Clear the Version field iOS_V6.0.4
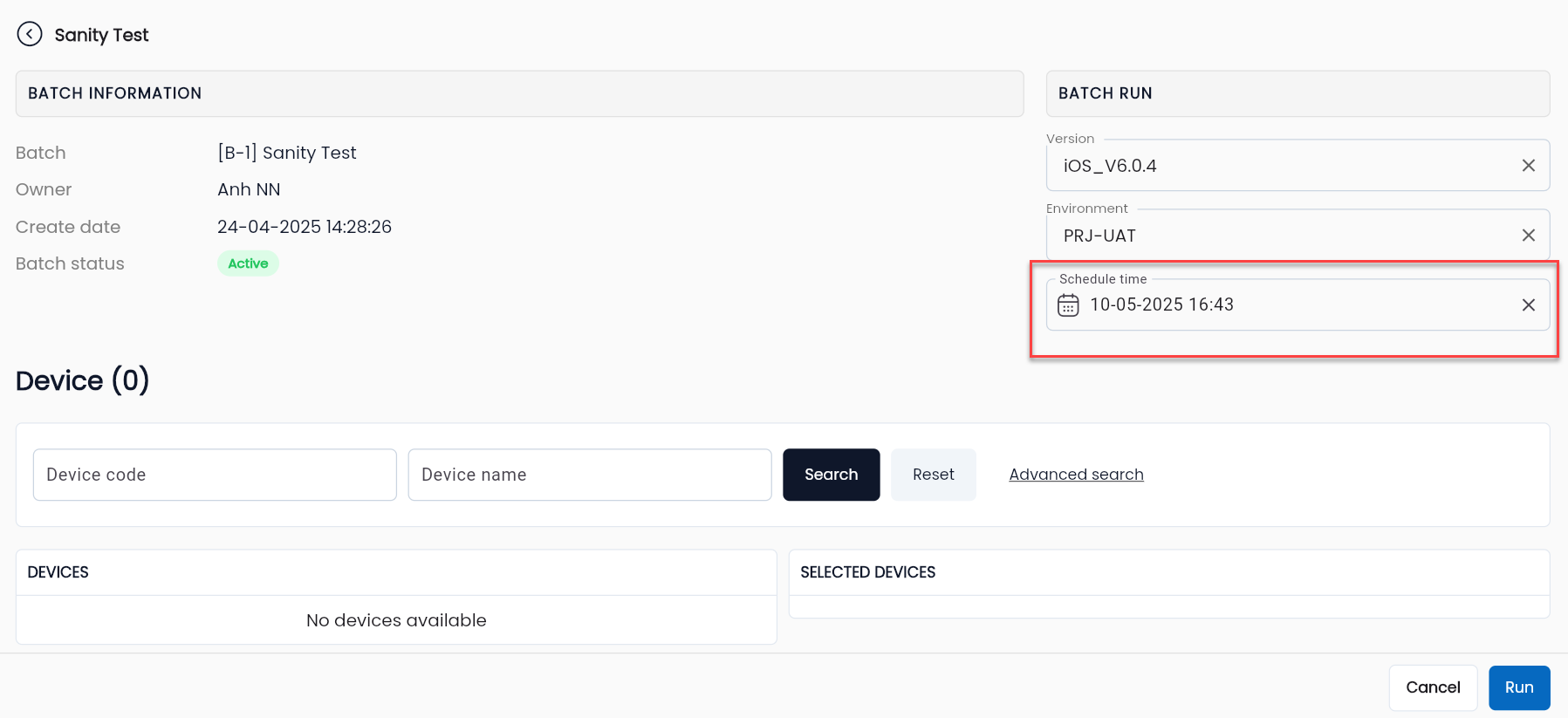 (1528, 166)
